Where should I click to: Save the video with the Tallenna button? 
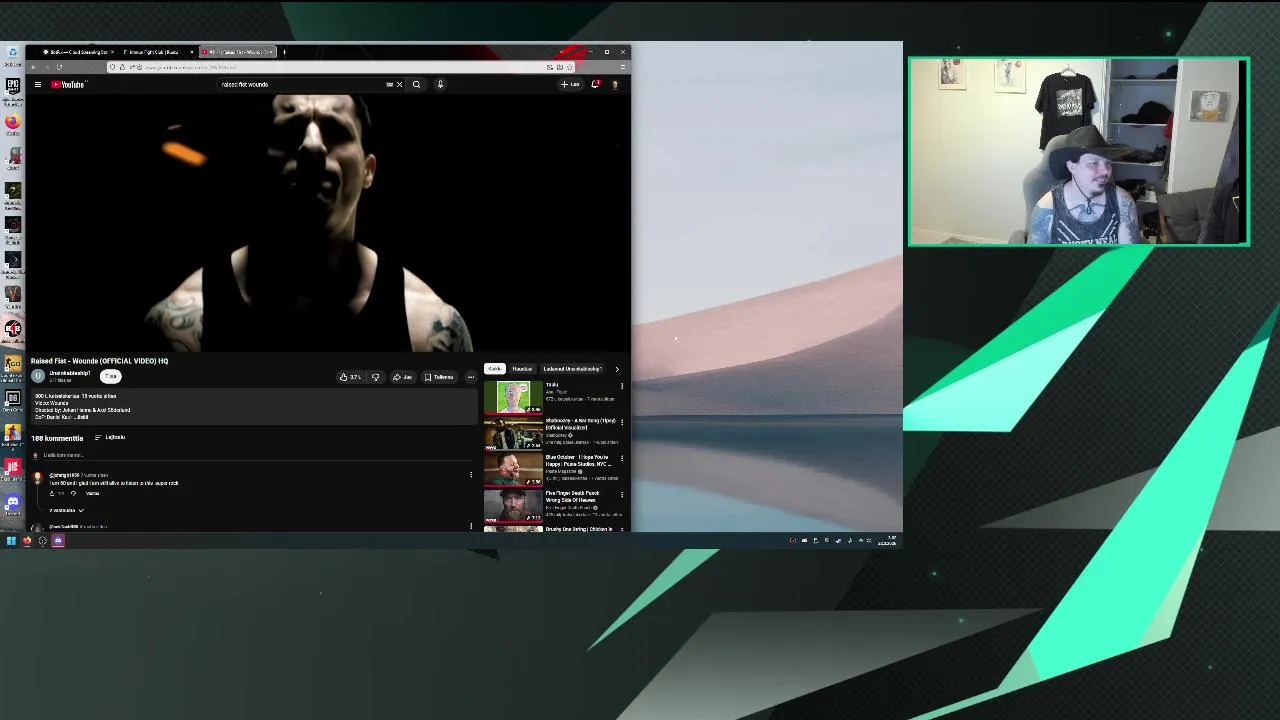click(439, 377)
